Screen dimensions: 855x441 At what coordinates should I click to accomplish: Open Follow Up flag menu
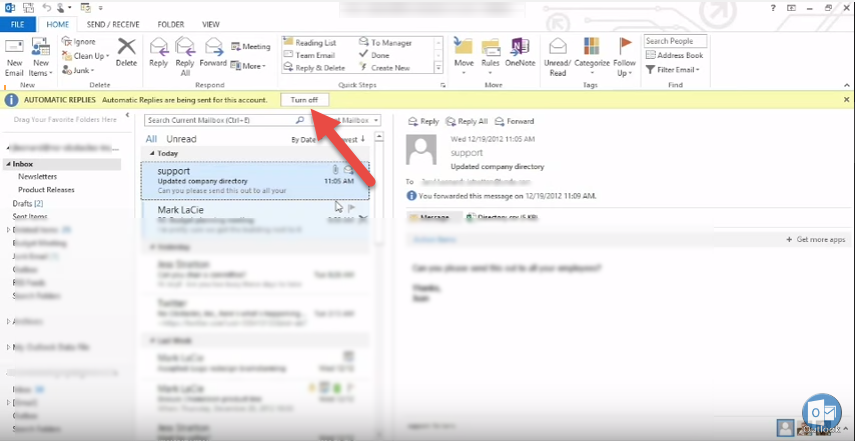(624, 57)
